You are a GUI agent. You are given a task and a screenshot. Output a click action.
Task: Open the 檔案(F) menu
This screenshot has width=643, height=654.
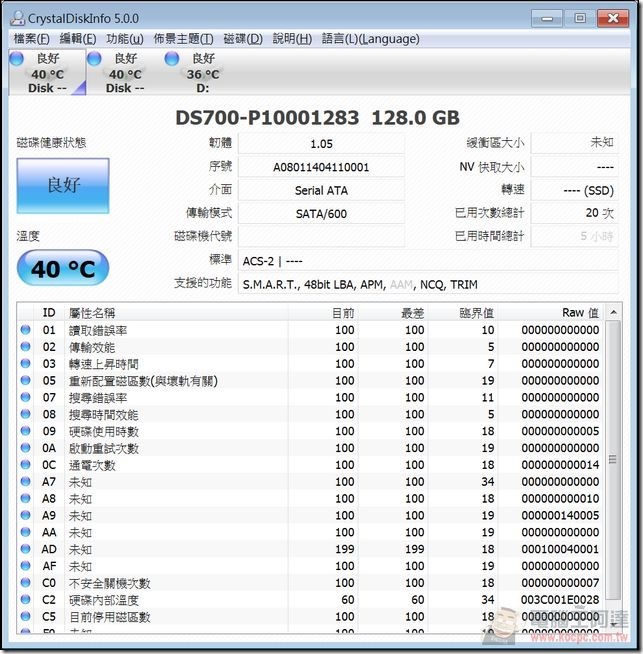31,39
